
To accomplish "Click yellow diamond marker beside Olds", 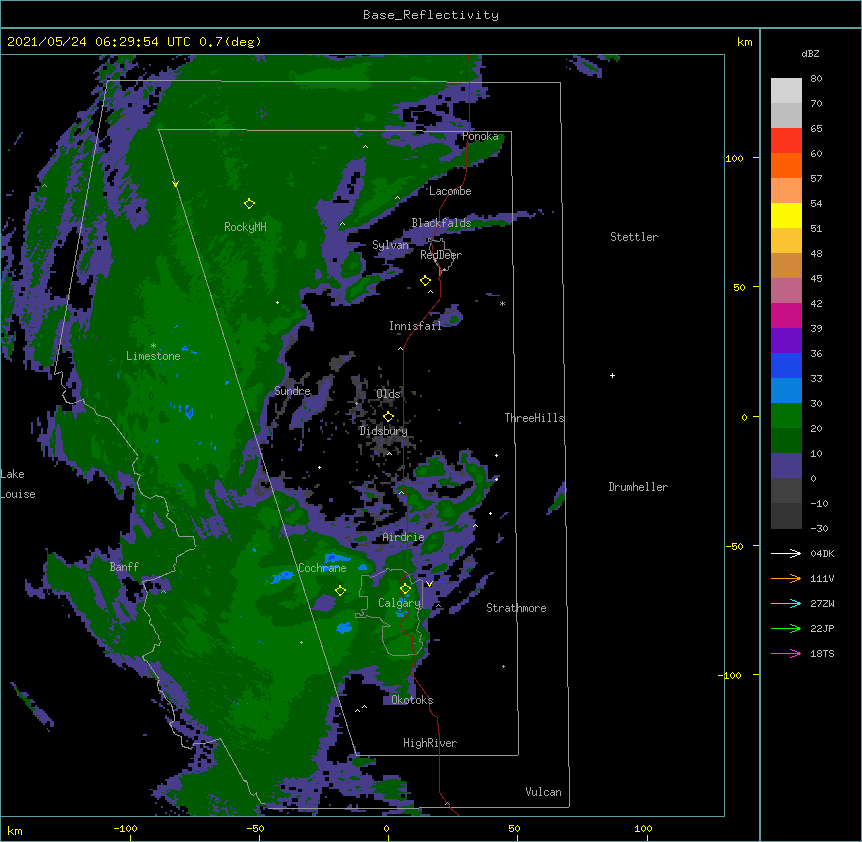I will [x=388, y=417].
